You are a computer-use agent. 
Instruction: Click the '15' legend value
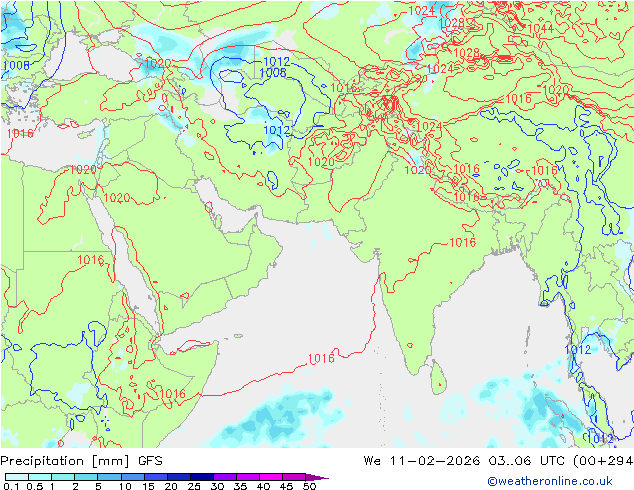148,486
